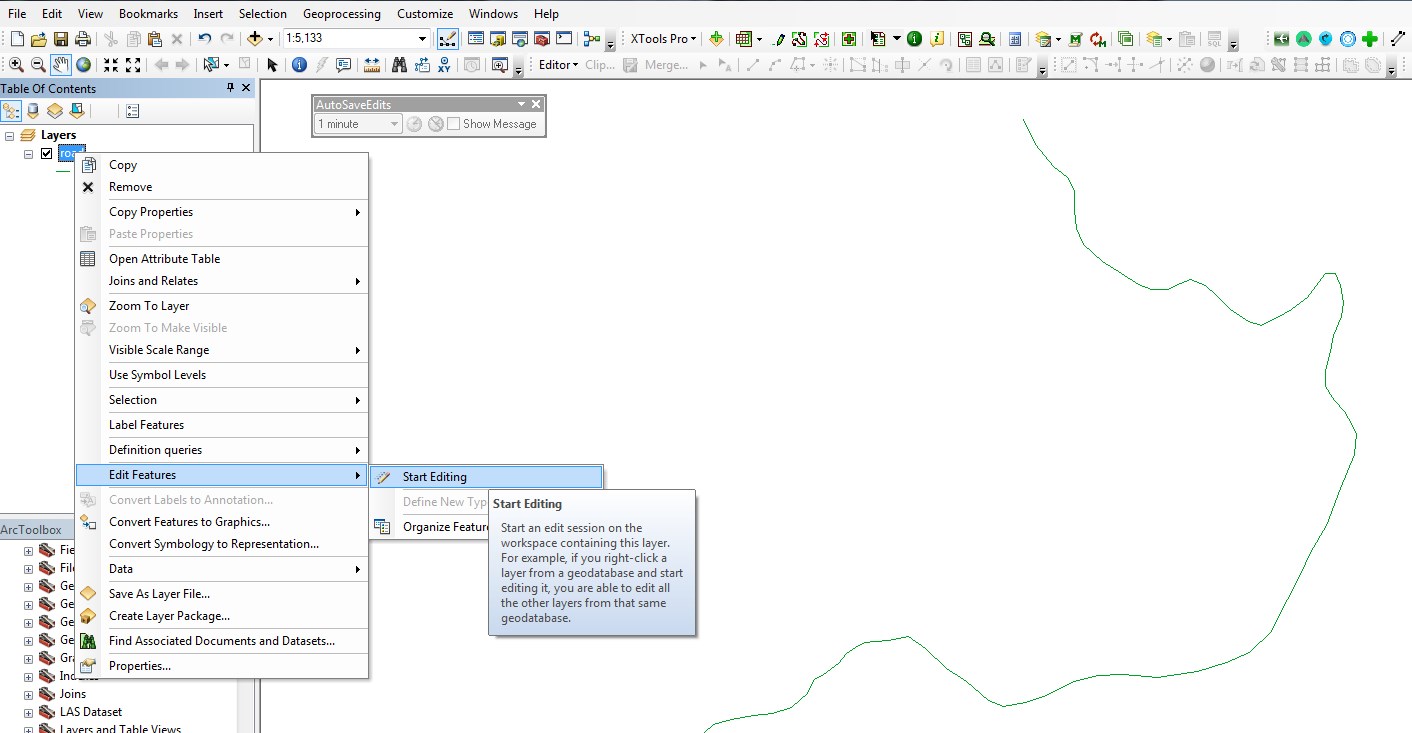
Task: Enable the Show Message checkbox
Action: pos(454,124)
